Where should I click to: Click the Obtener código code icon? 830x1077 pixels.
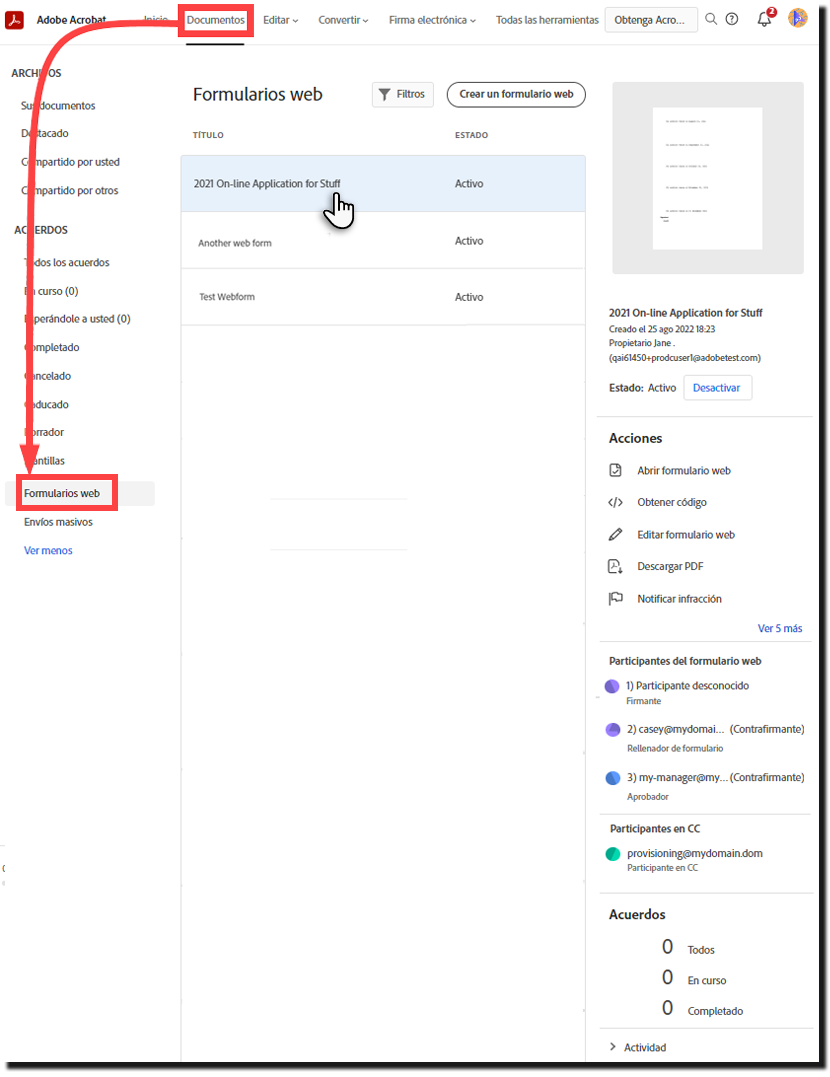click(x=615, y=502)
